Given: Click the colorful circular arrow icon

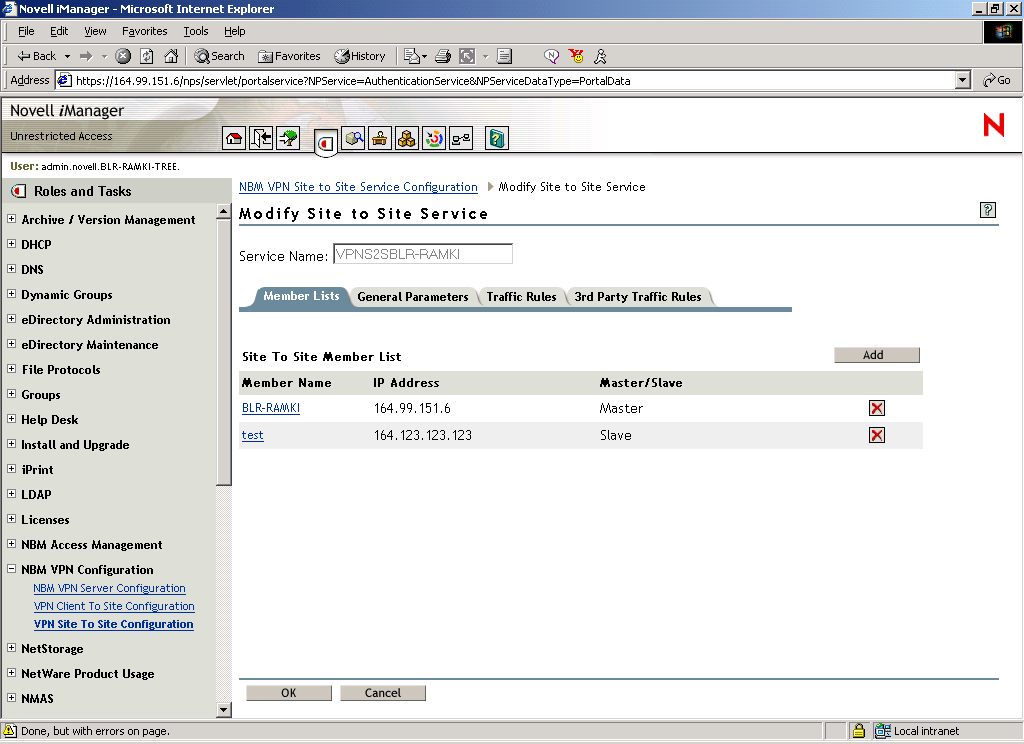Looking at the screenshot, I should (x=434, y=138).
